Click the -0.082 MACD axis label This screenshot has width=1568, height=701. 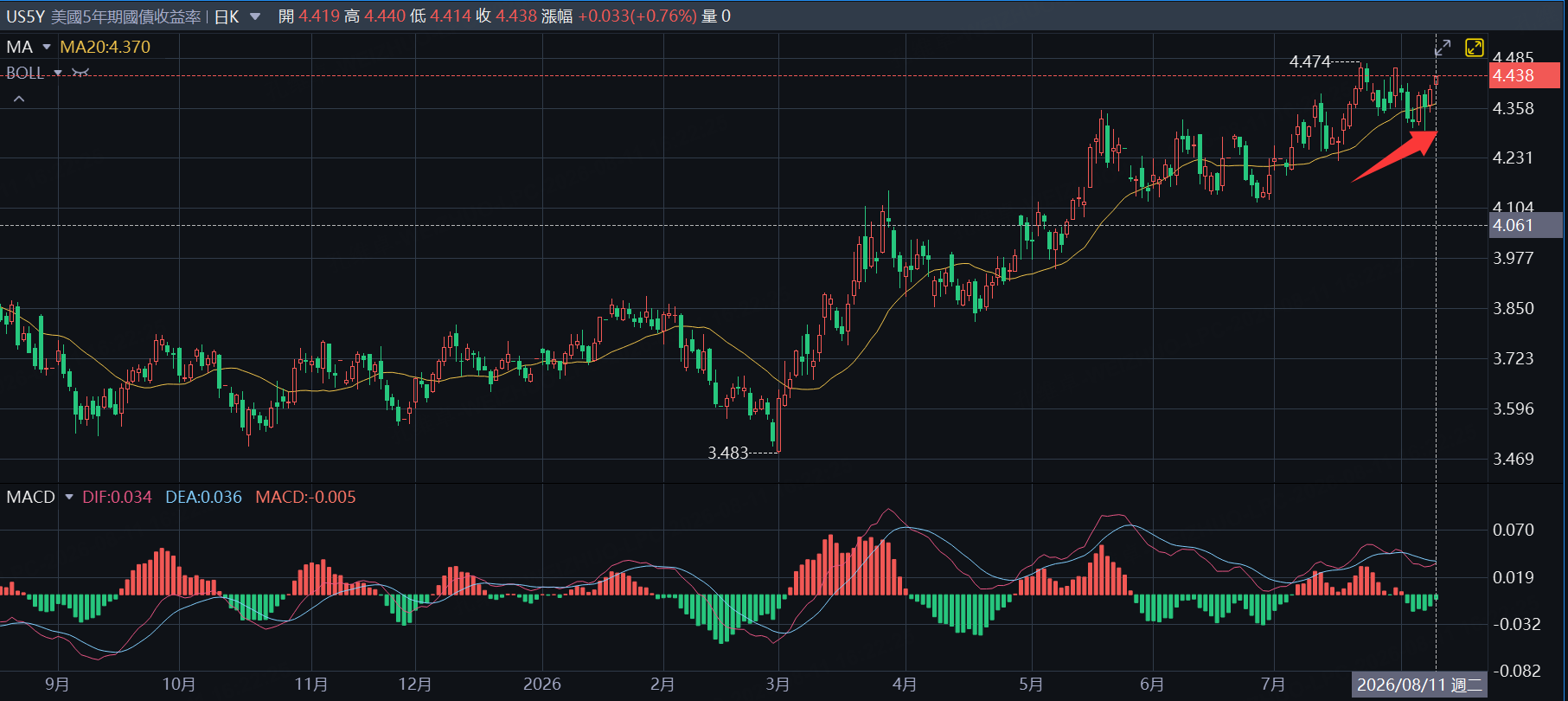click(x=1516, y=671)
